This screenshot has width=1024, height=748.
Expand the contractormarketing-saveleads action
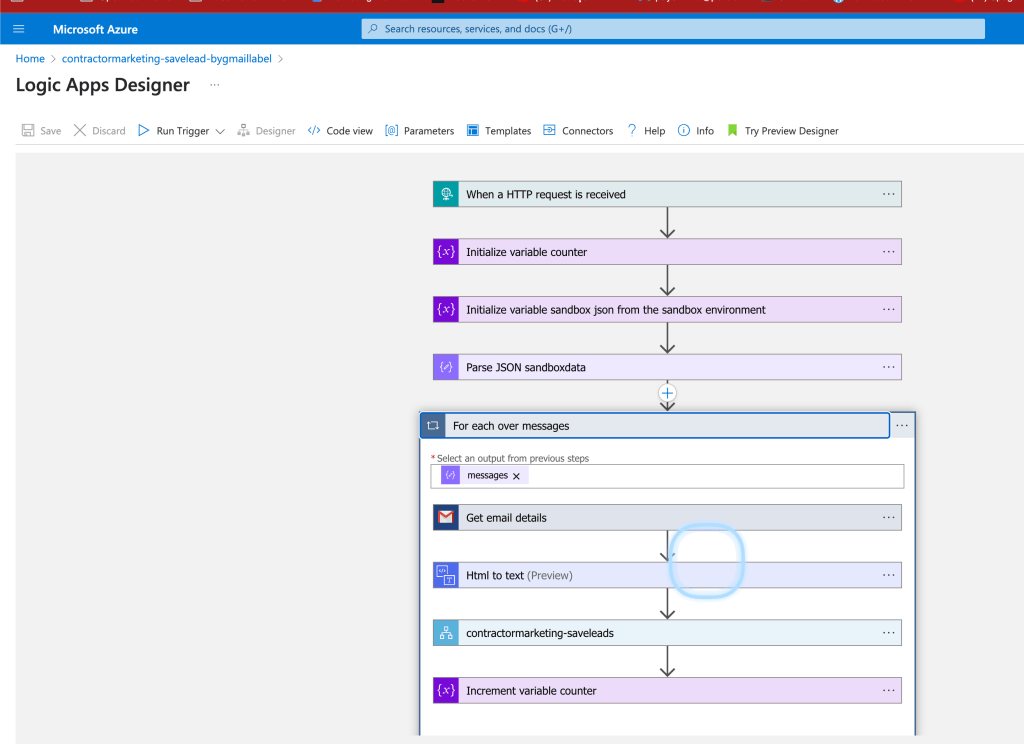tap(667, 633)
